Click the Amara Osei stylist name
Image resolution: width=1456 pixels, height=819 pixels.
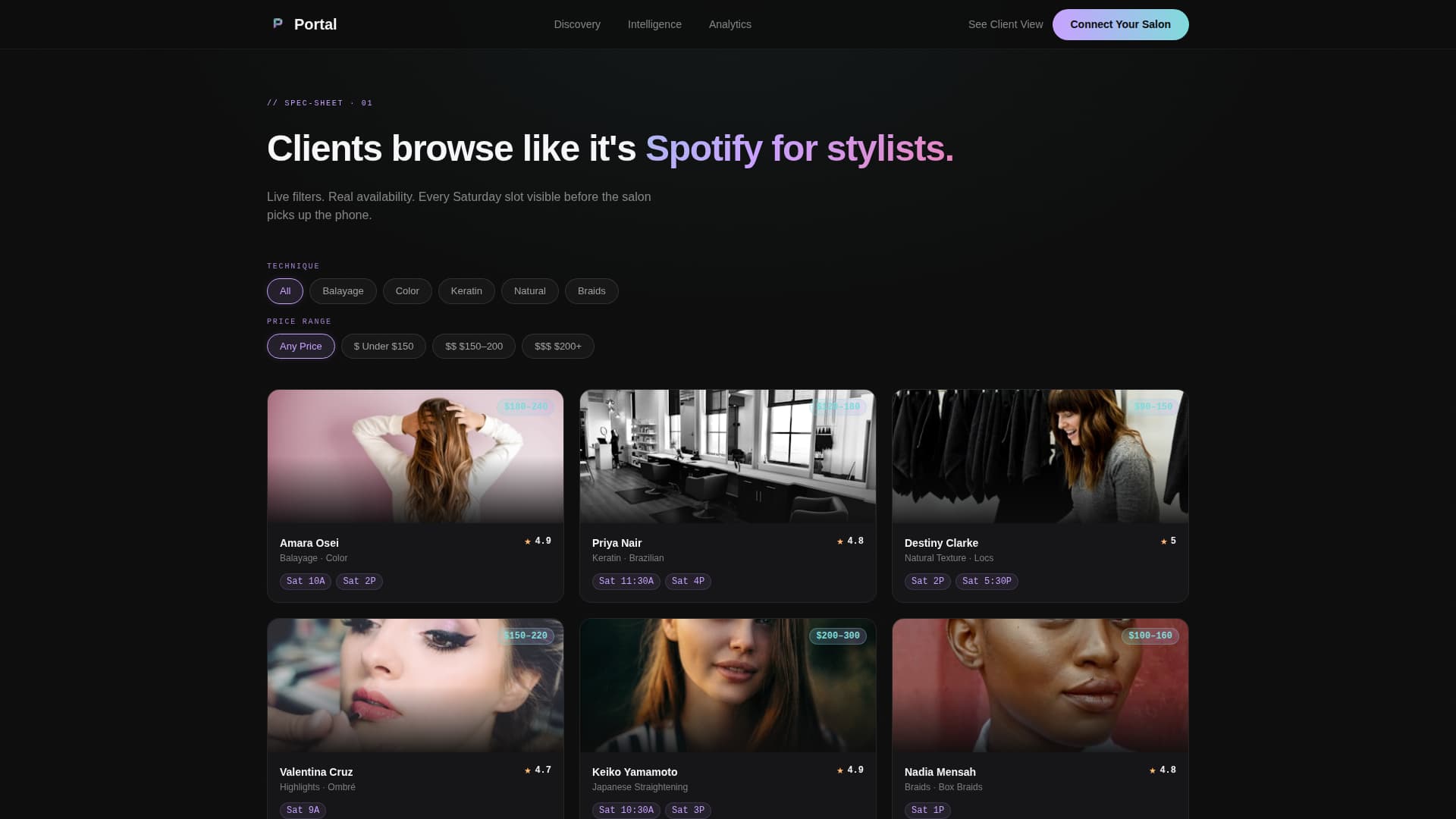coord(309,543)
